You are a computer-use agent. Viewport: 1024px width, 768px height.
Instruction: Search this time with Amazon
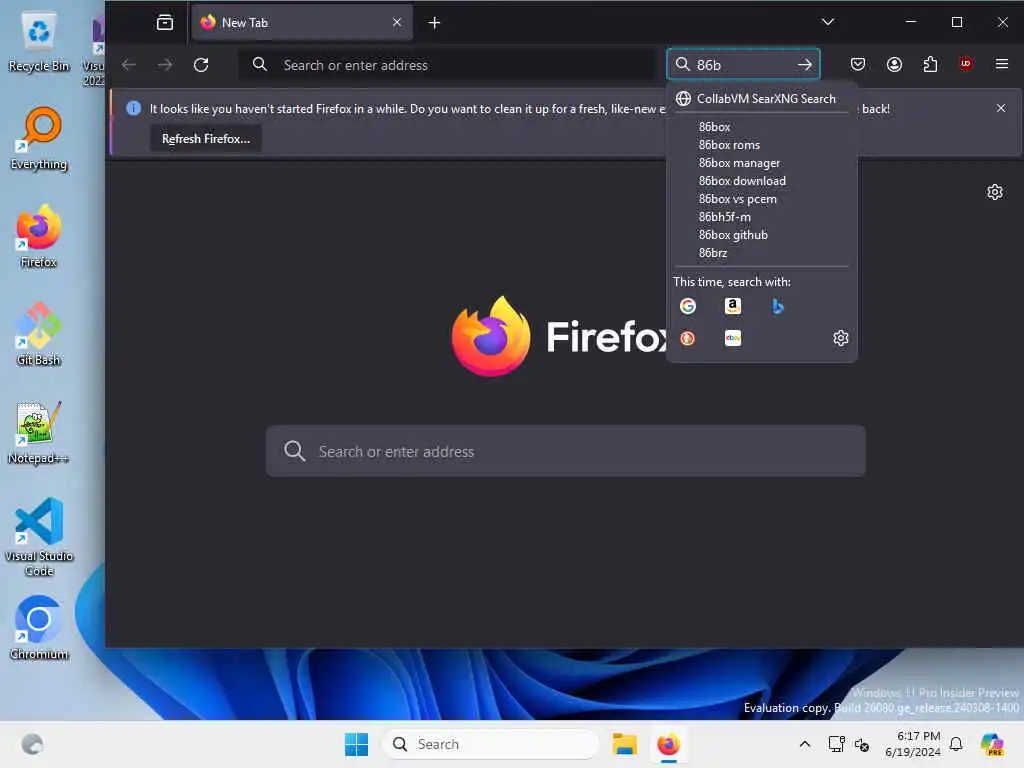(733, 306)
